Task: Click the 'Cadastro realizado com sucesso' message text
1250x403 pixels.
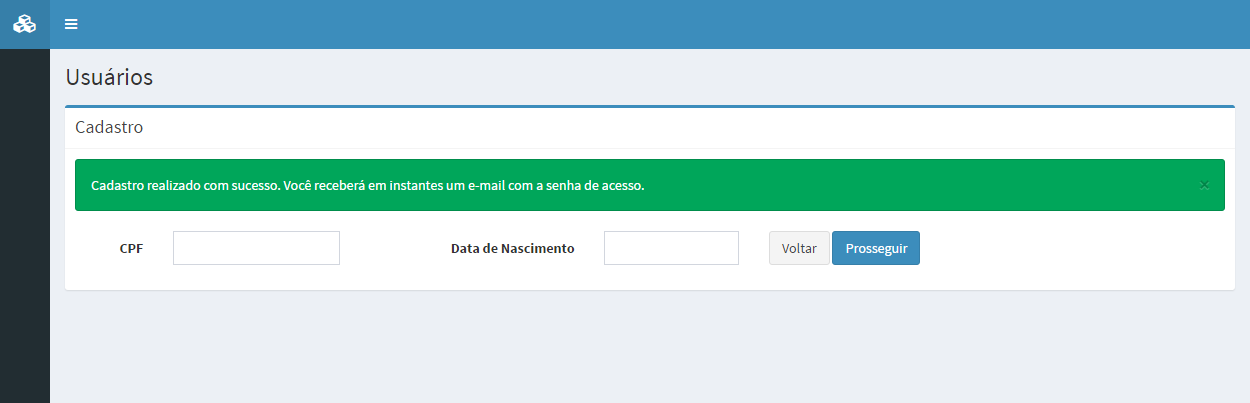Action: pos(367,186)
